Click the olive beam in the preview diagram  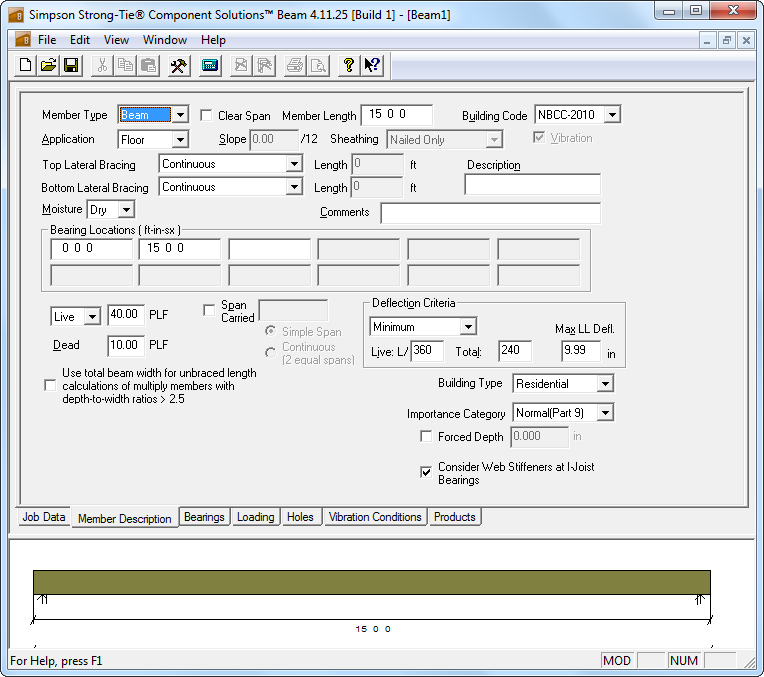pyautogui.click(x=372, y=582)
